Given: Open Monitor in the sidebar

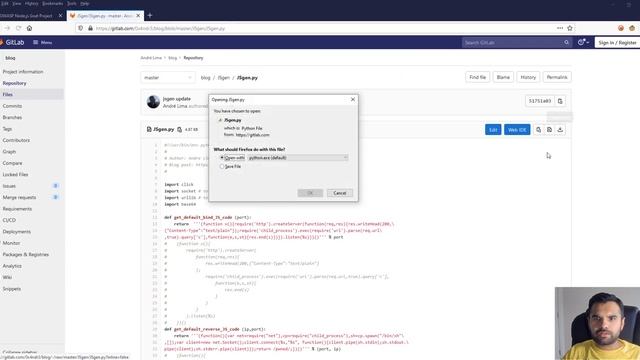Looking at the screenshot, I should 11,243.
